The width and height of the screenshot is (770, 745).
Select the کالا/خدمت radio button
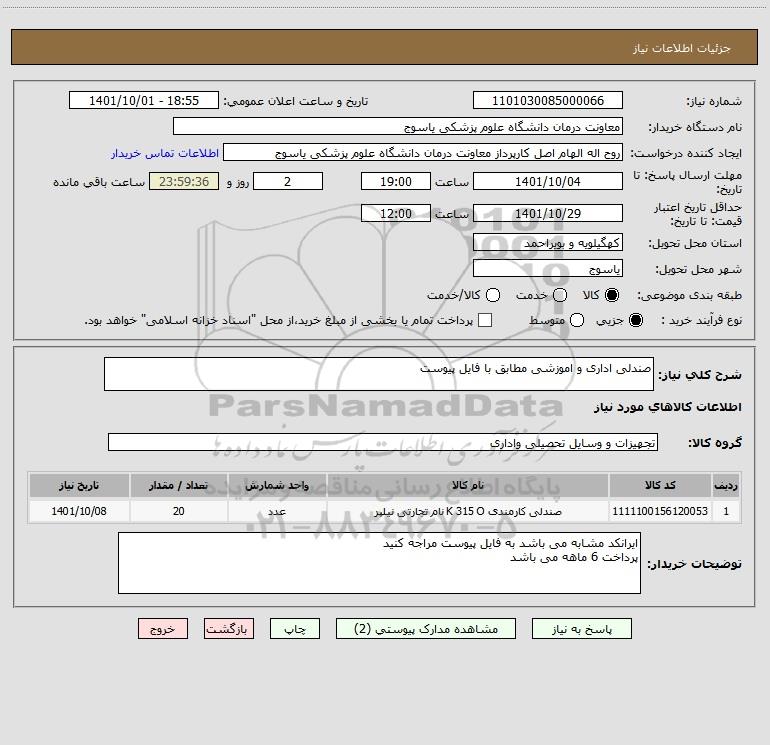click(493, 295)
